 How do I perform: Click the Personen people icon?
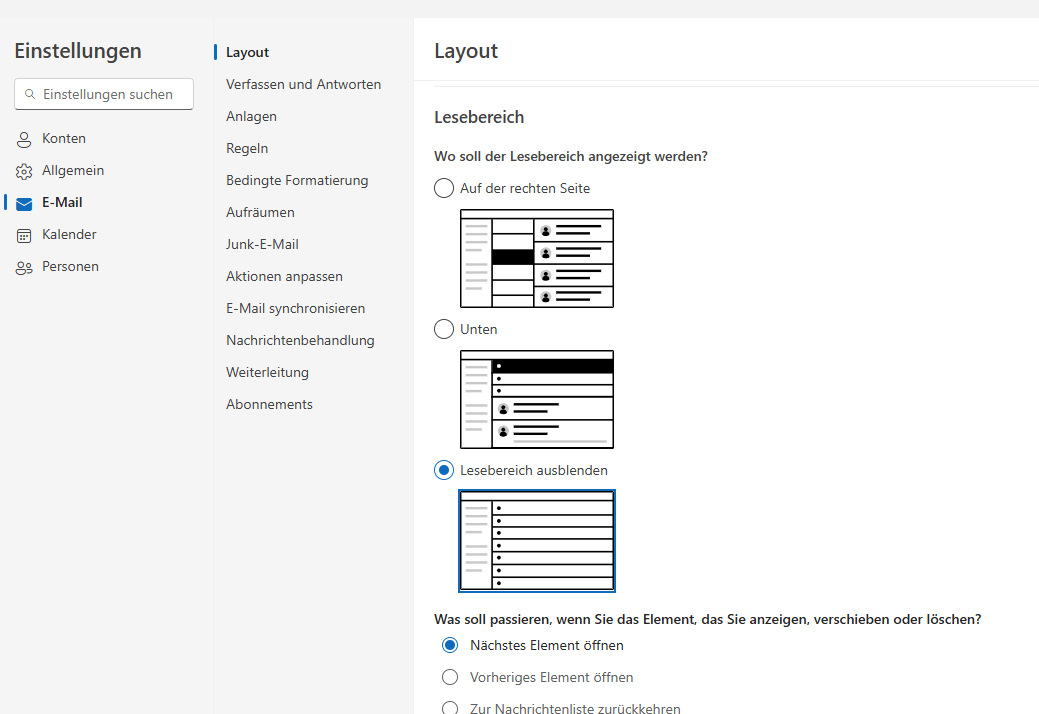pyautogui.click(x=24, y=268)
